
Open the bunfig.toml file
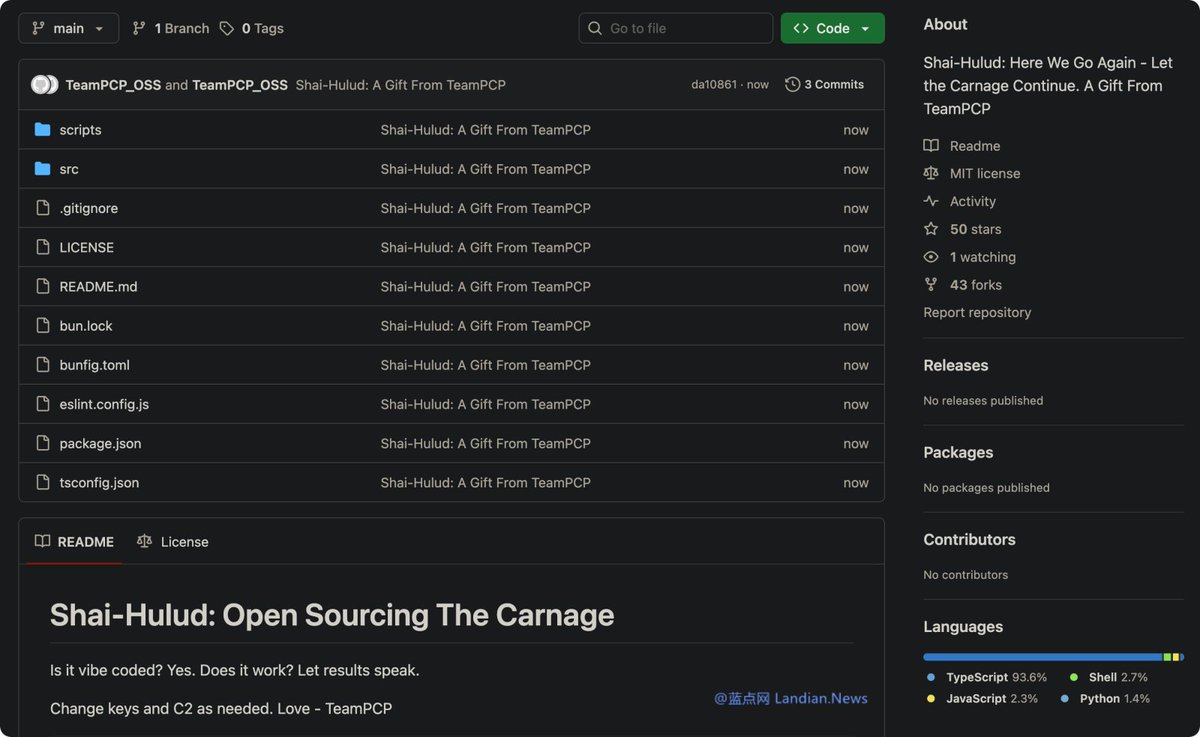pos(94,365)
